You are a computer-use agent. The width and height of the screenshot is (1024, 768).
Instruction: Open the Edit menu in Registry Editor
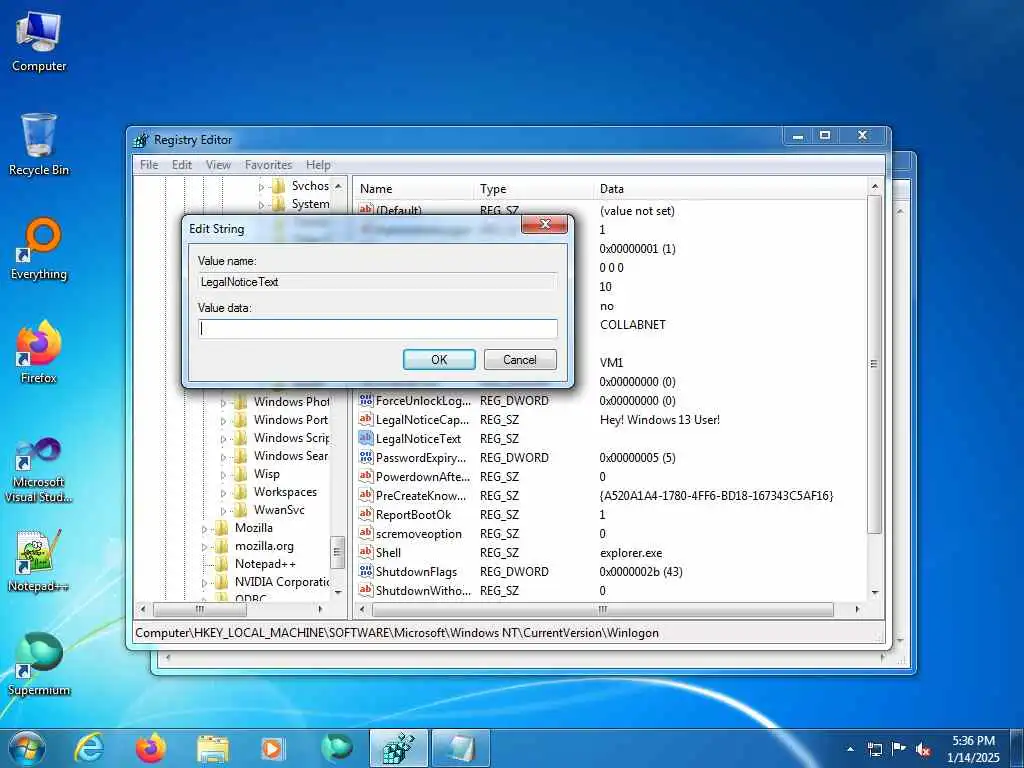pos(182,165)
